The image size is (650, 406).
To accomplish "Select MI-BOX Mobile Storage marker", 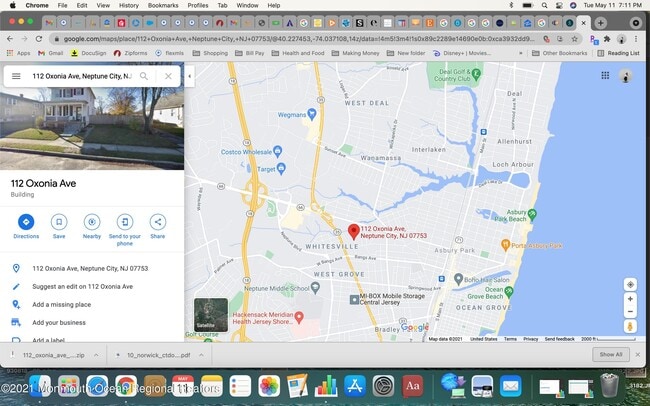I will click(354, 299).
